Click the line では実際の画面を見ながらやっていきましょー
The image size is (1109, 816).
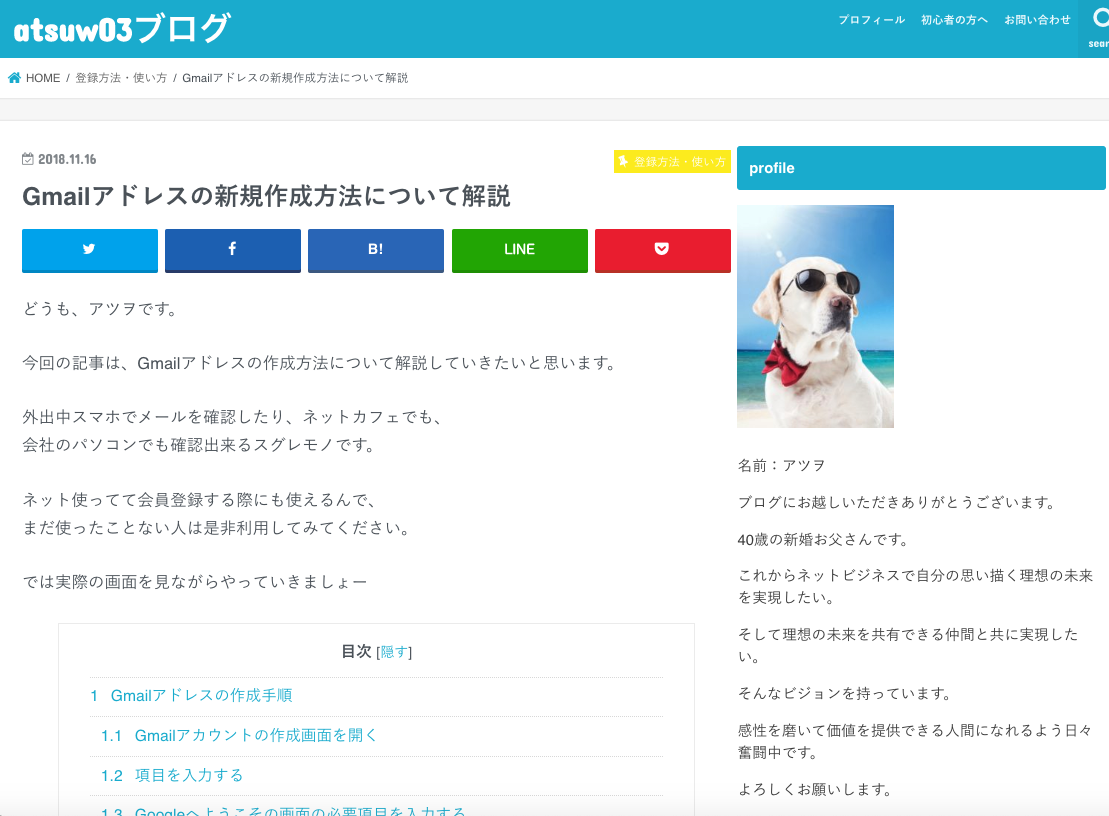pos(195,582)
